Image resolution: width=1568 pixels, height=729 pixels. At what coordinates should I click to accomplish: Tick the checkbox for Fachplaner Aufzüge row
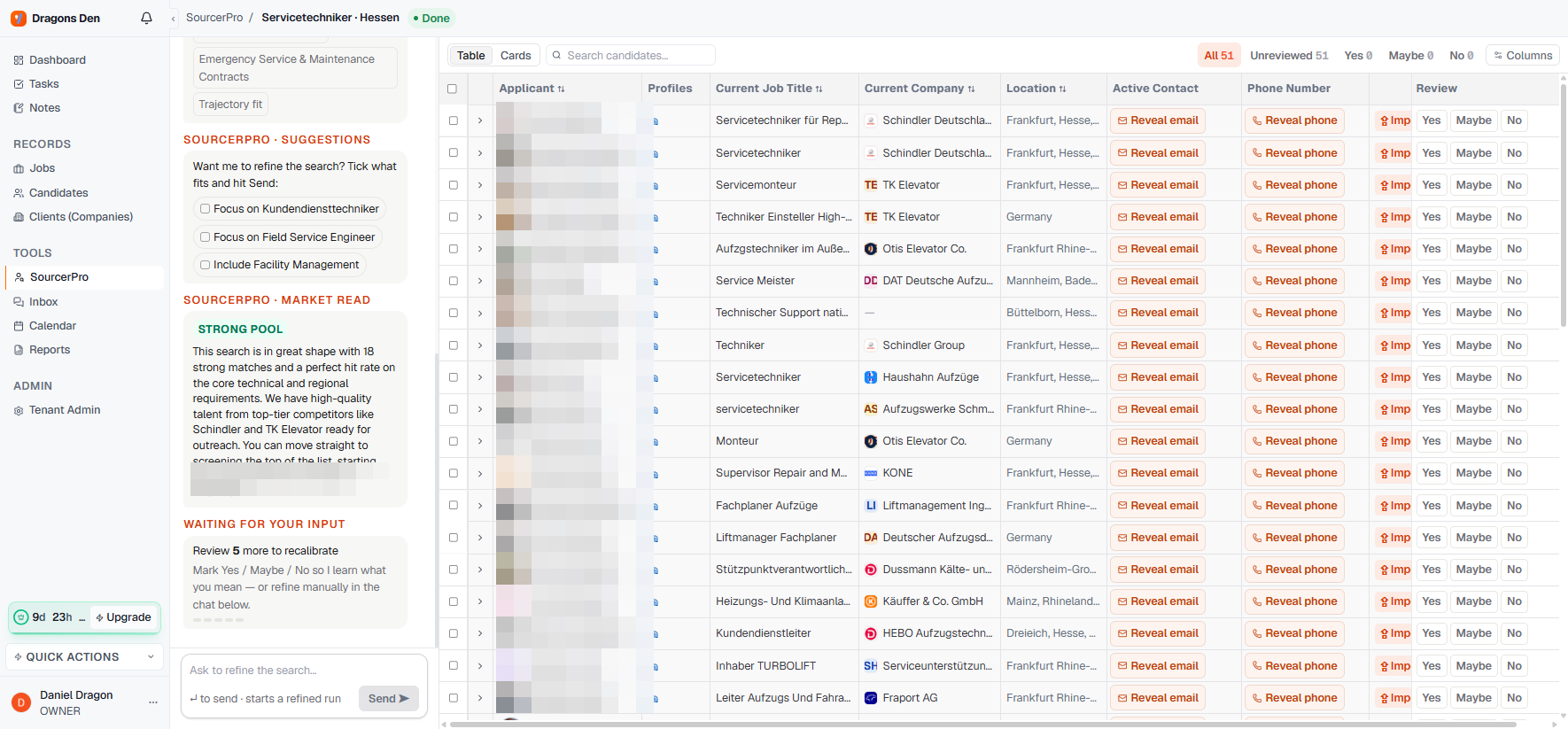pyautogui.click(x=453, y=506)
